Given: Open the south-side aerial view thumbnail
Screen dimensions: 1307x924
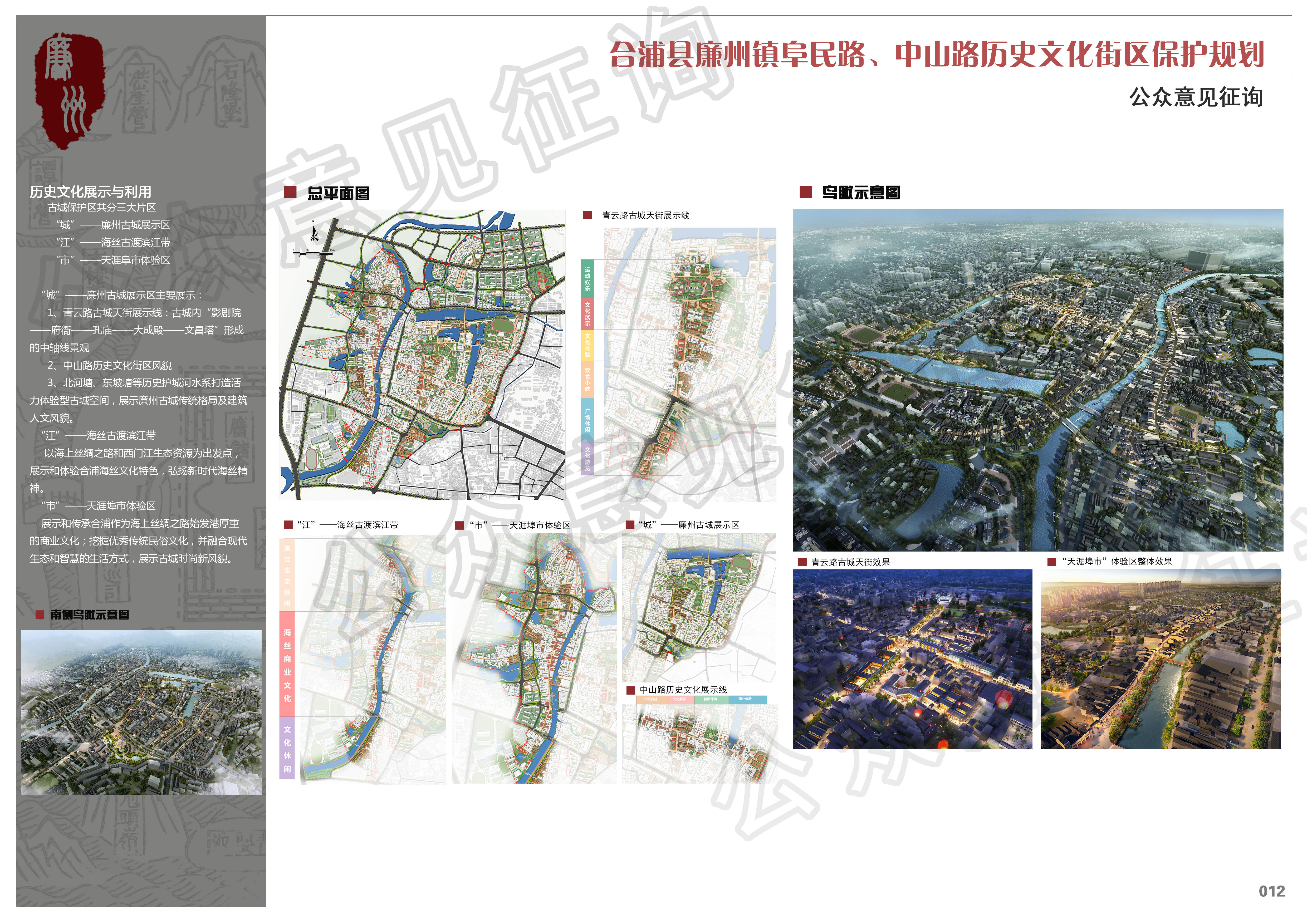Looking at the screenshot, I should coord(141,712).
